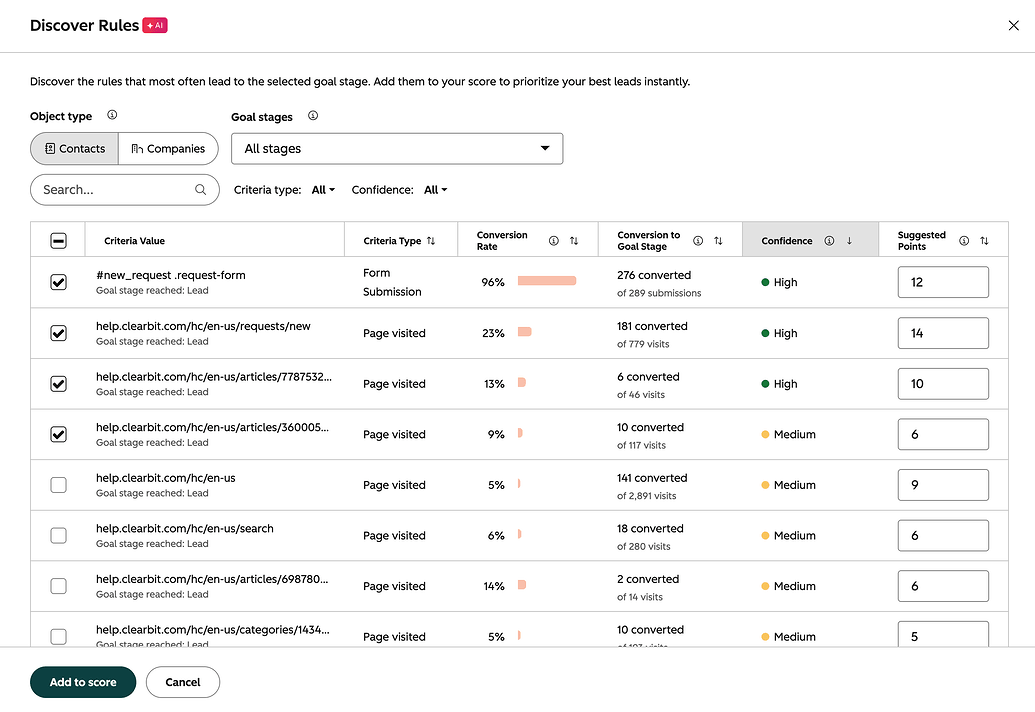Sort by Suggested Points arrows icon
Viewport: 1035px width, 712px height.
[984, 241]
